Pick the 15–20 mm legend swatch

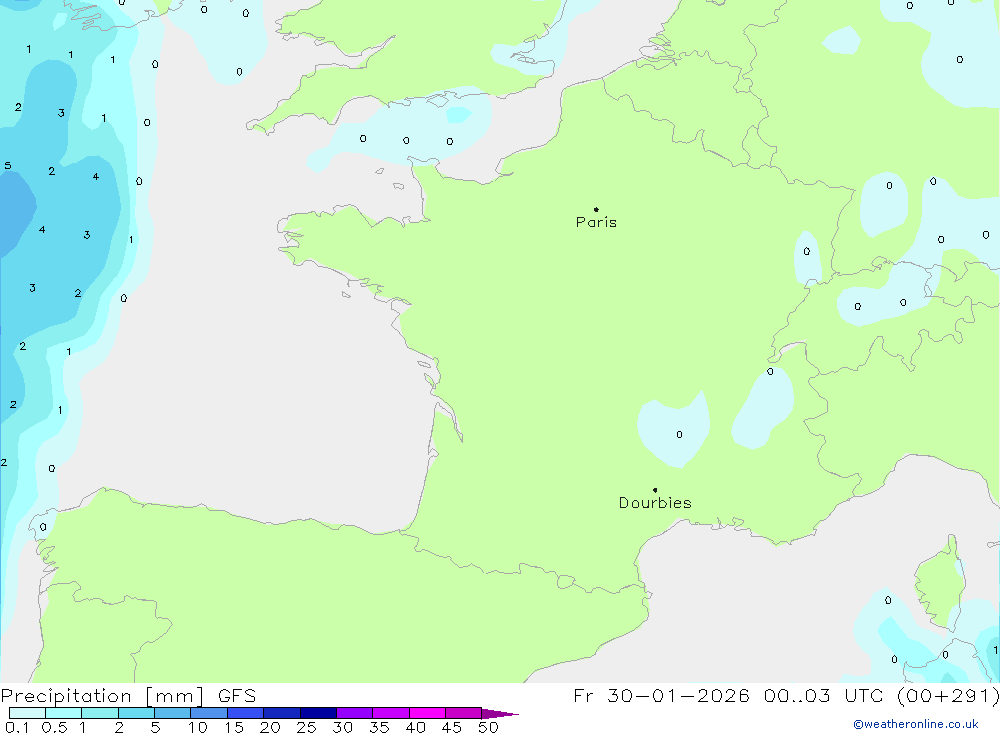tap(246, 713)
